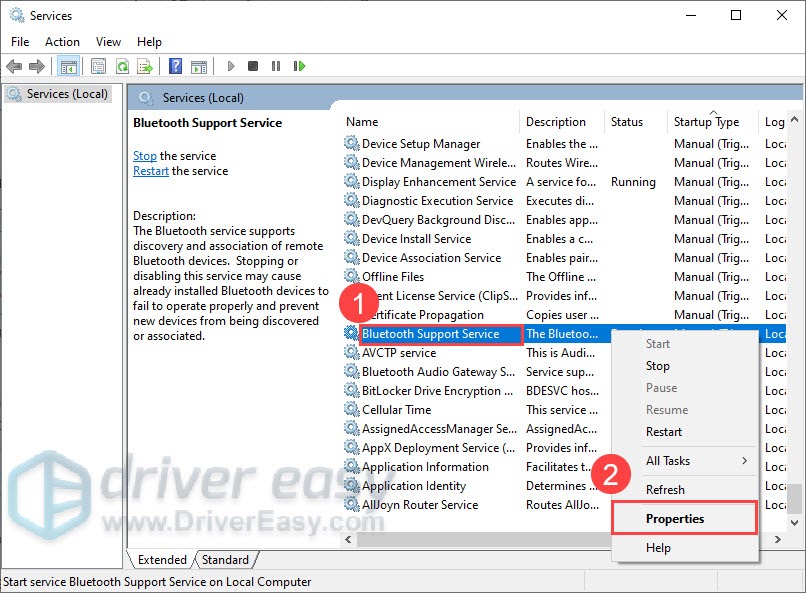Expand the All Tasks submenu arrow
Viewport: 806px width, 593px height.
coord(744,460)
